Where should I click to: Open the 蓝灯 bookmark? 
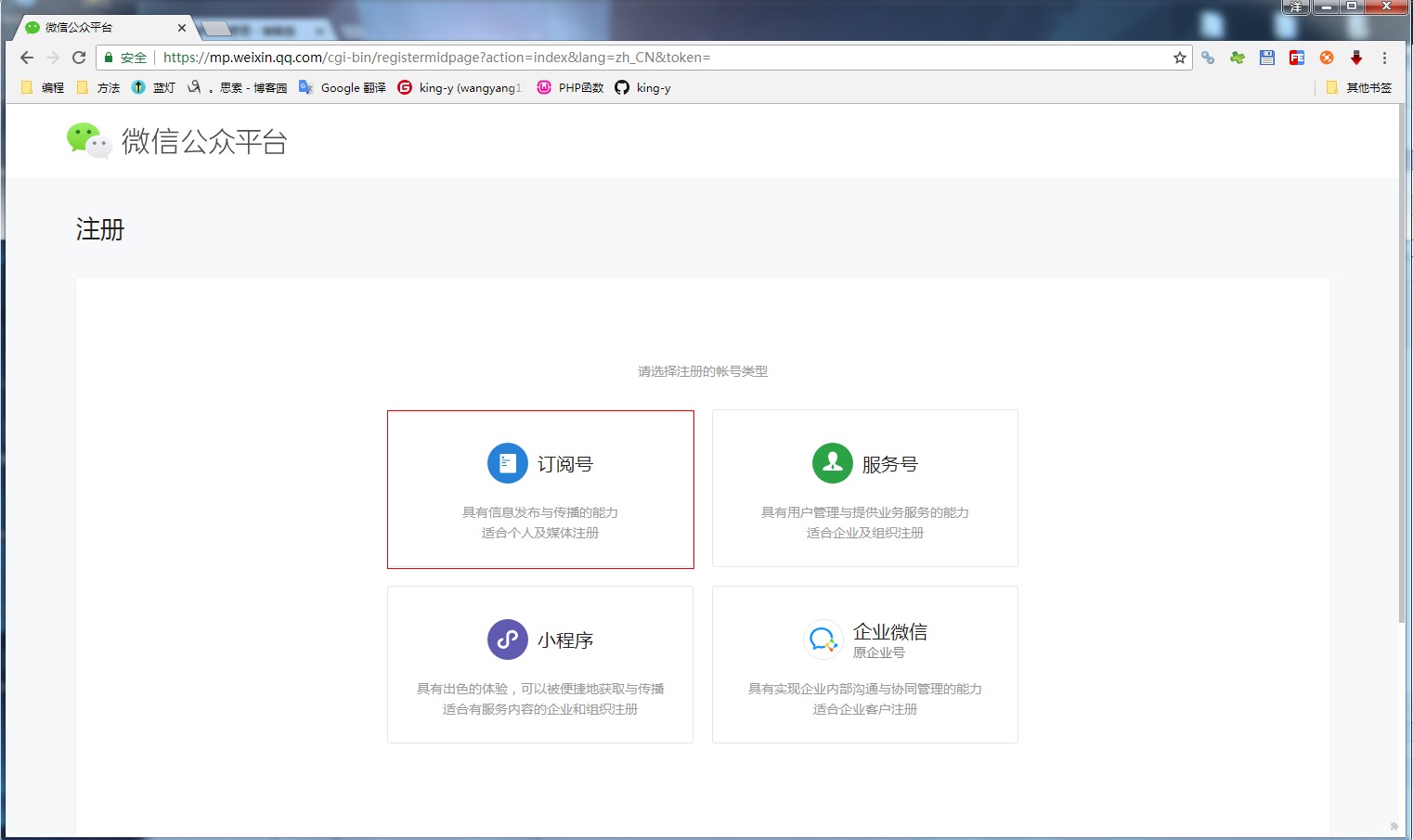tap(153, 87)
